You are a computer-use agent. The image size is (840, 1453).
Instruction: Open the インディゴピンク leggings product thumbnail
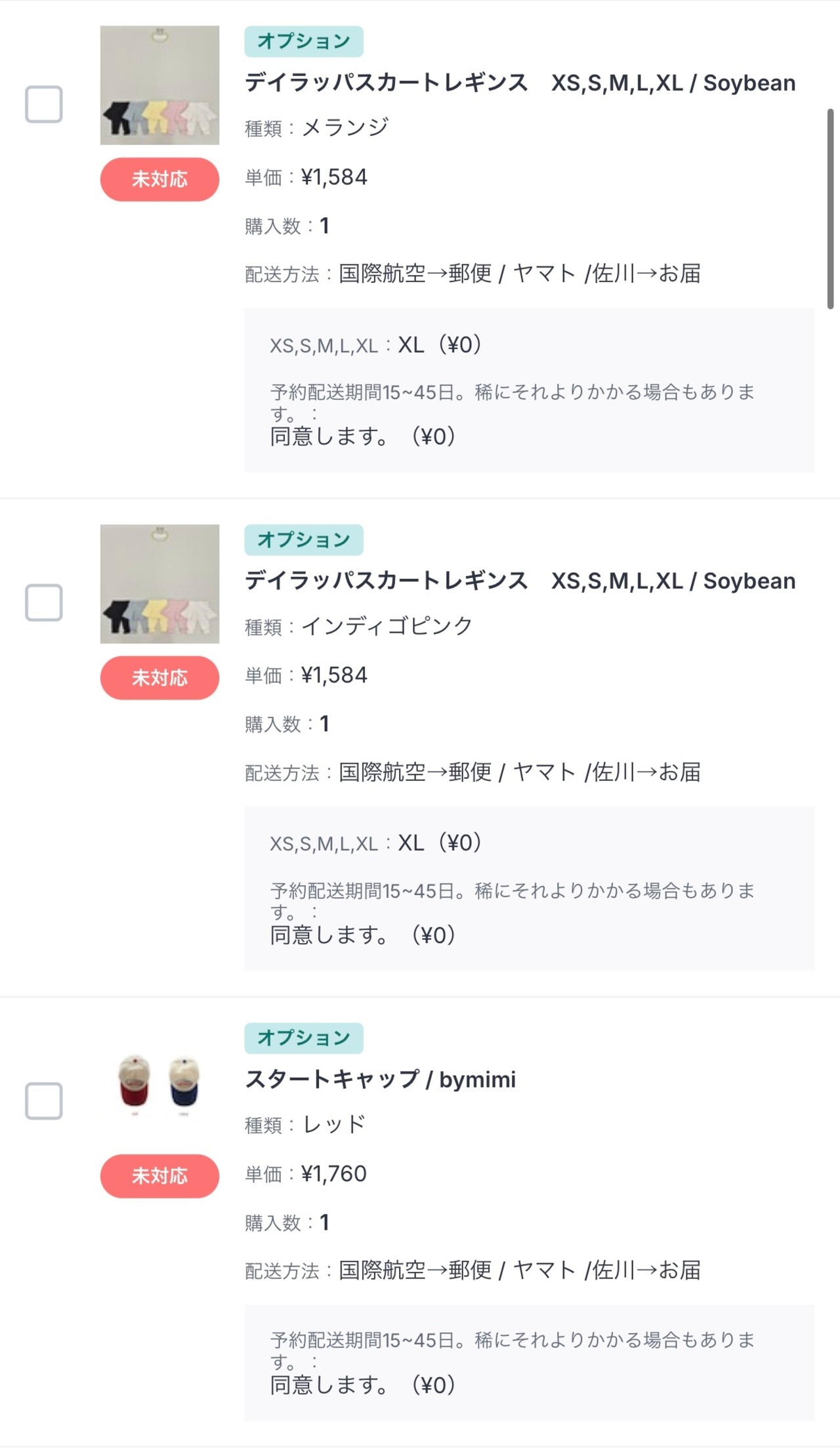click(x=159, y=583)
